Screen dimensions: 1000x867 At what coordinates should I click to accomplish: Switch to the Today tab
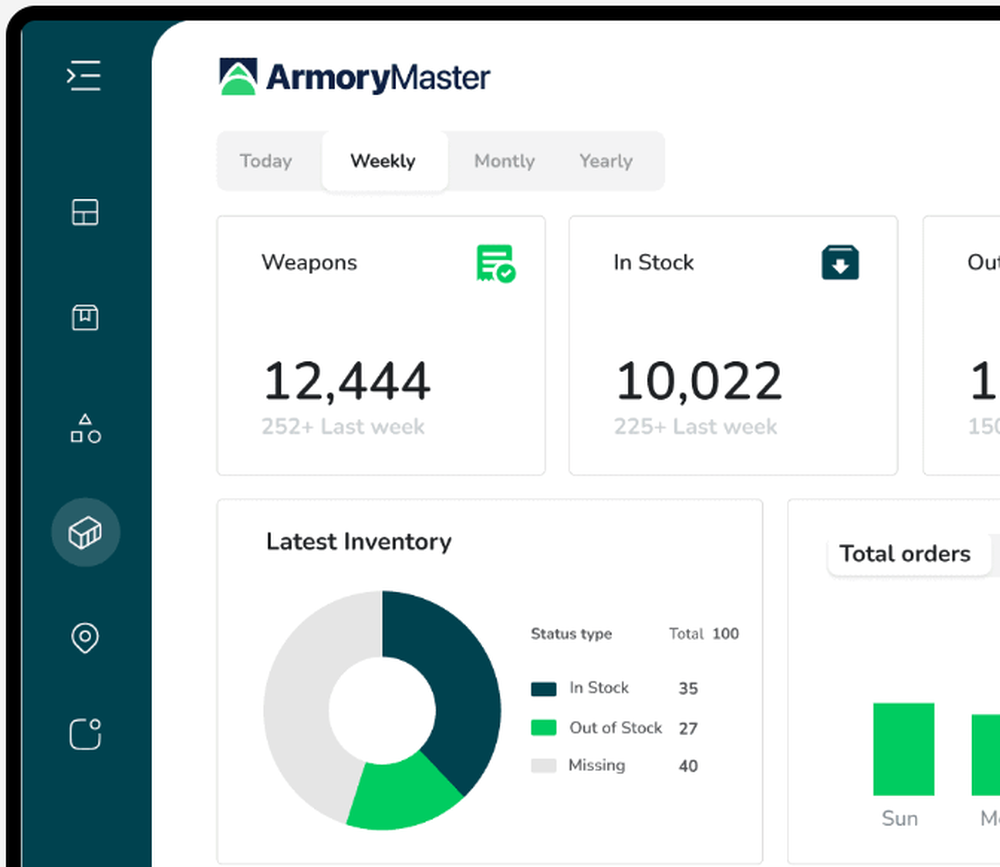click(x=266, y=161)
